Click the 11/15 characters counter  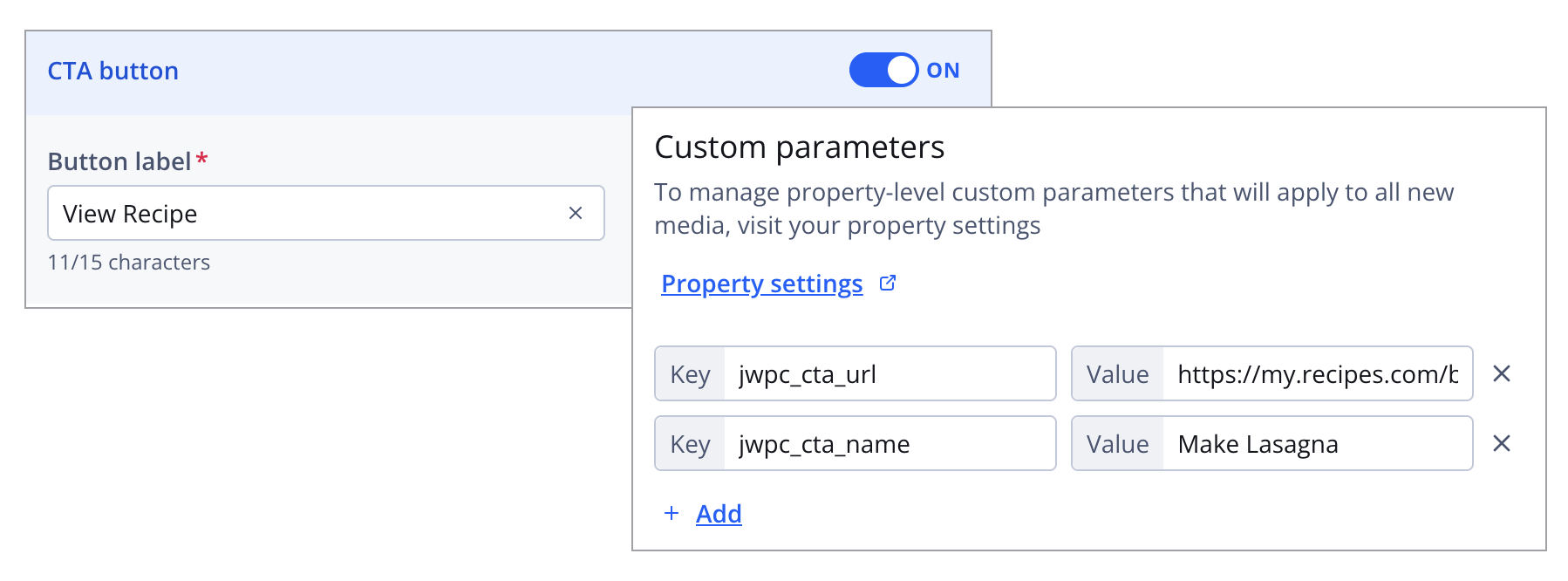point(129,262)
